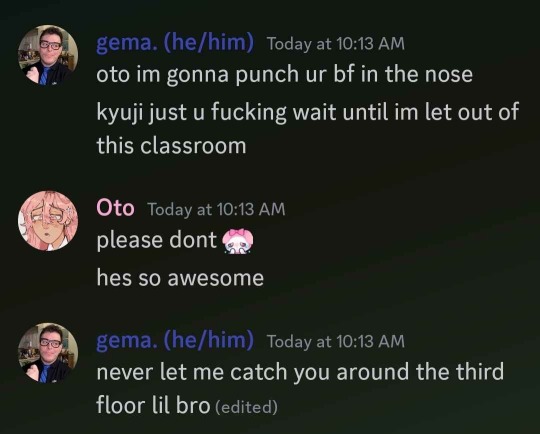Open gema's avatar on last message

tap(48, 353)
